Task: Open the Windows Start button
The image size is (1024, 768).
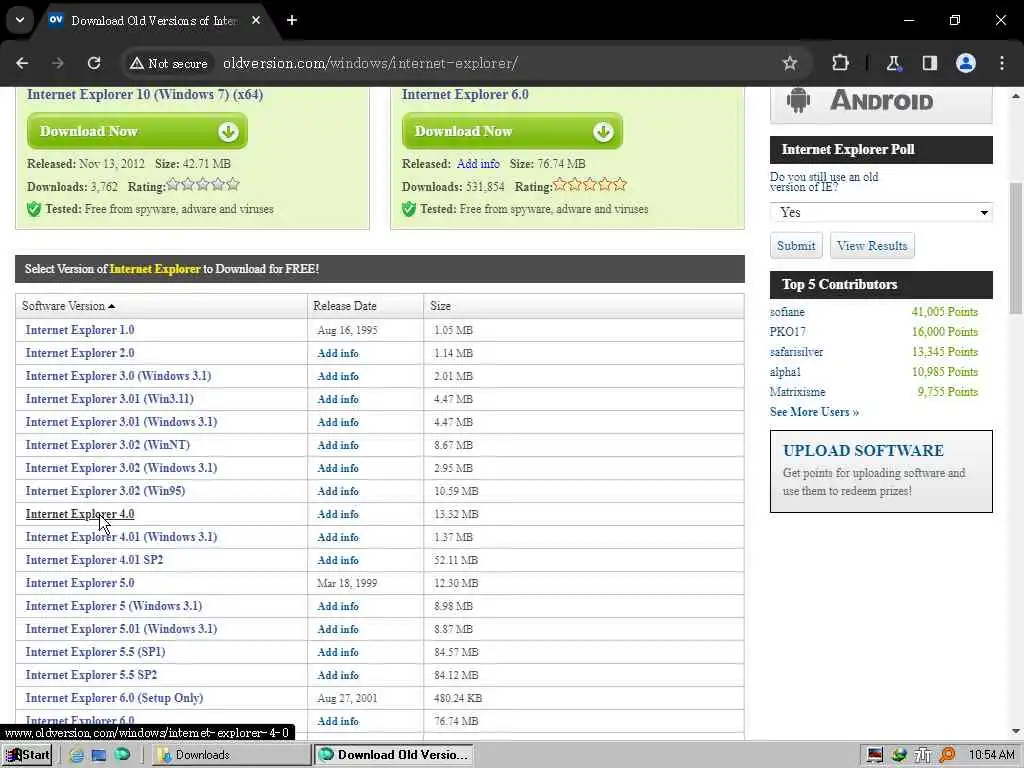Action: [27, 755]
